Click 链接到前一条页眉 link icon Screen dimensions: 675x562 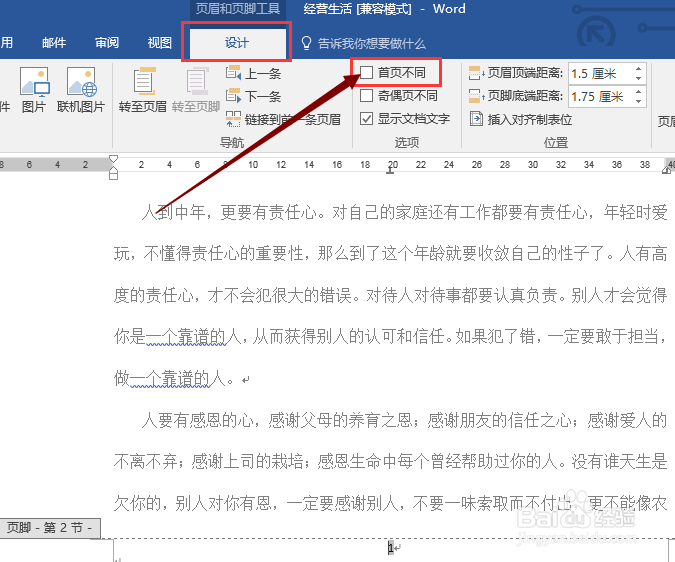[x=233, y=119]
